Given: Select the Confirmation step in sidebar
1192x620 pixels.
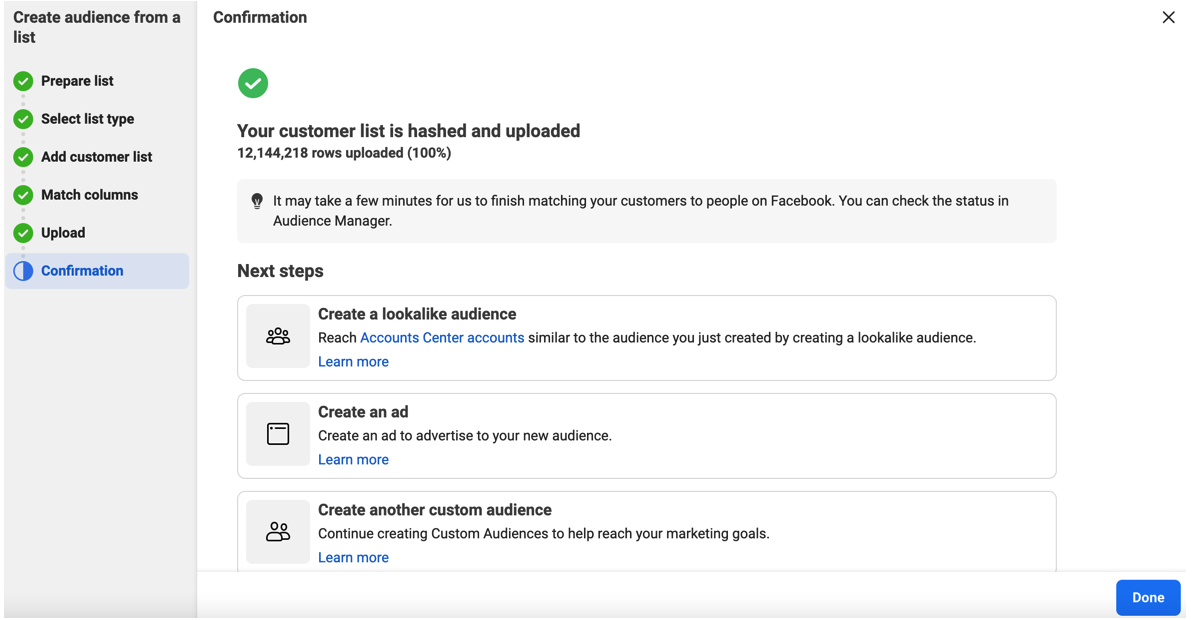Looking at the screenshot, I should click(97, 270).
